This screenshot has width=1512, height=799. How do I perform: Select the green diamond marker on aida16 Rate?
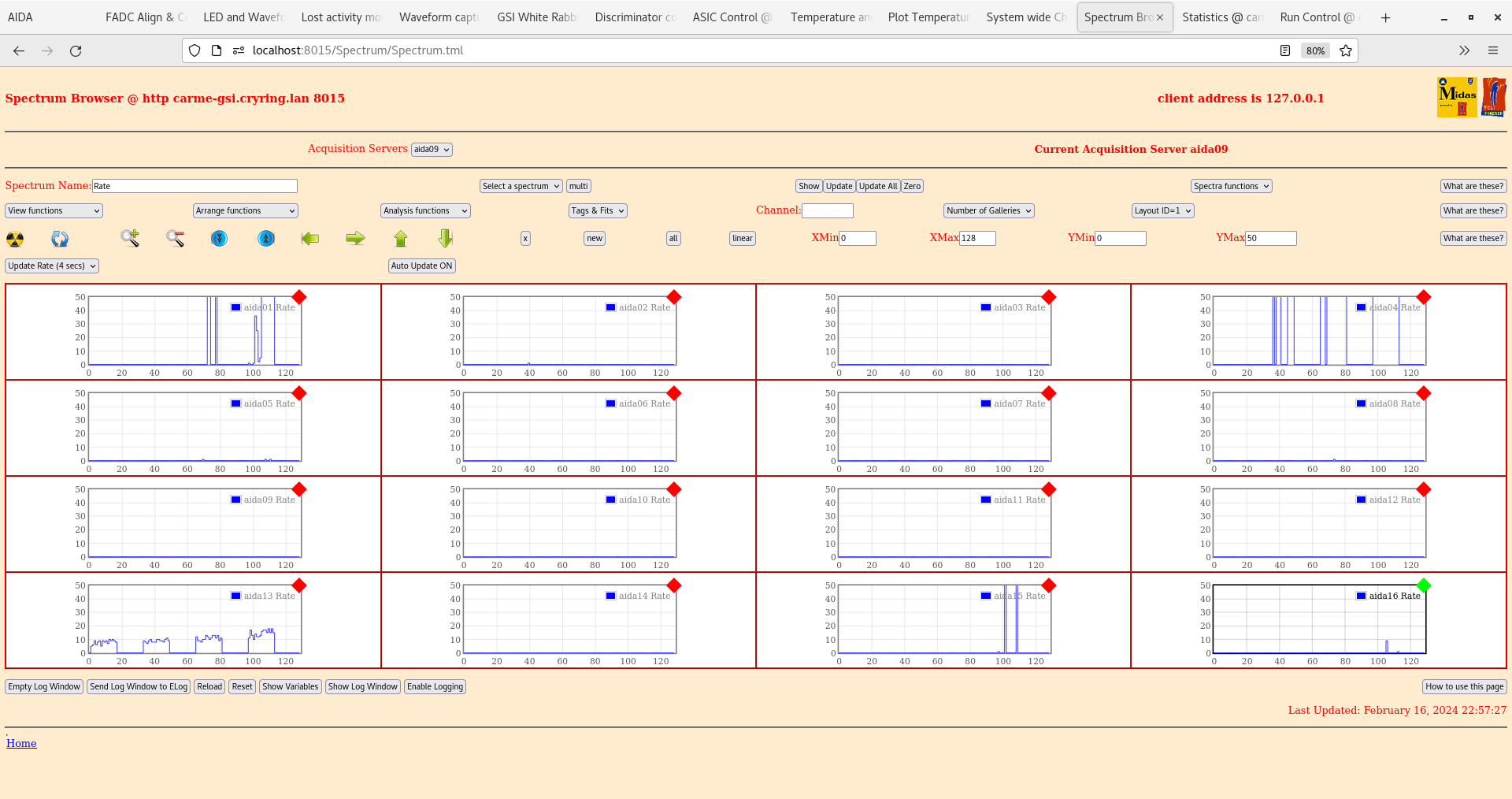coord(1423,585)
